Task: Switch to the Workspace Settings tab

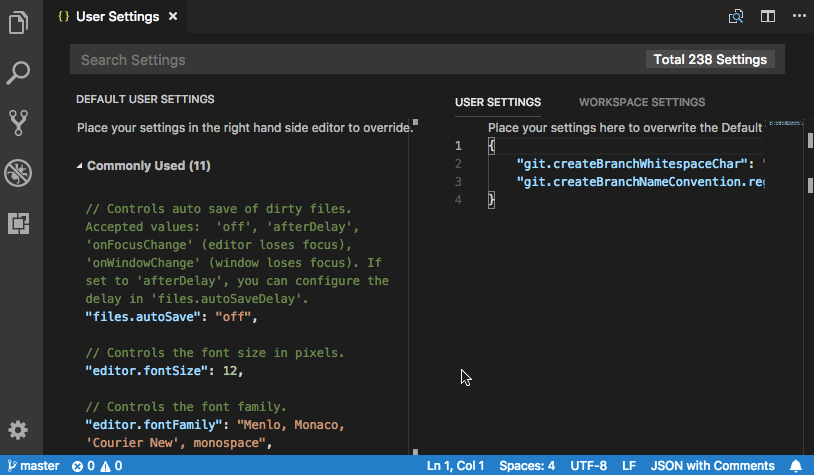Action: pos(641,102)
